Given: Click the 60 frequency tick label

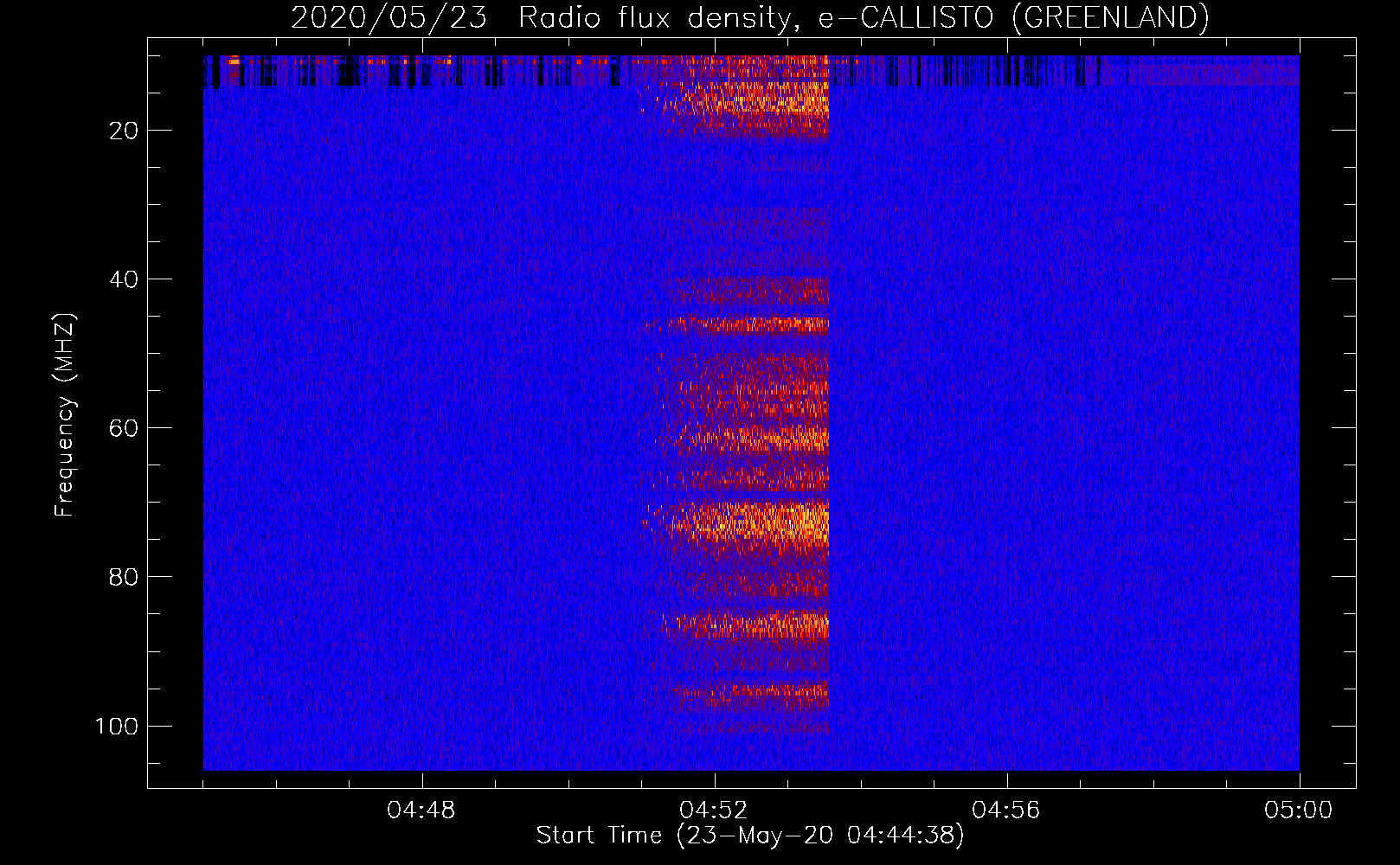Looking at the screenshot, I should pyautogui.click(x=124, y=428).
